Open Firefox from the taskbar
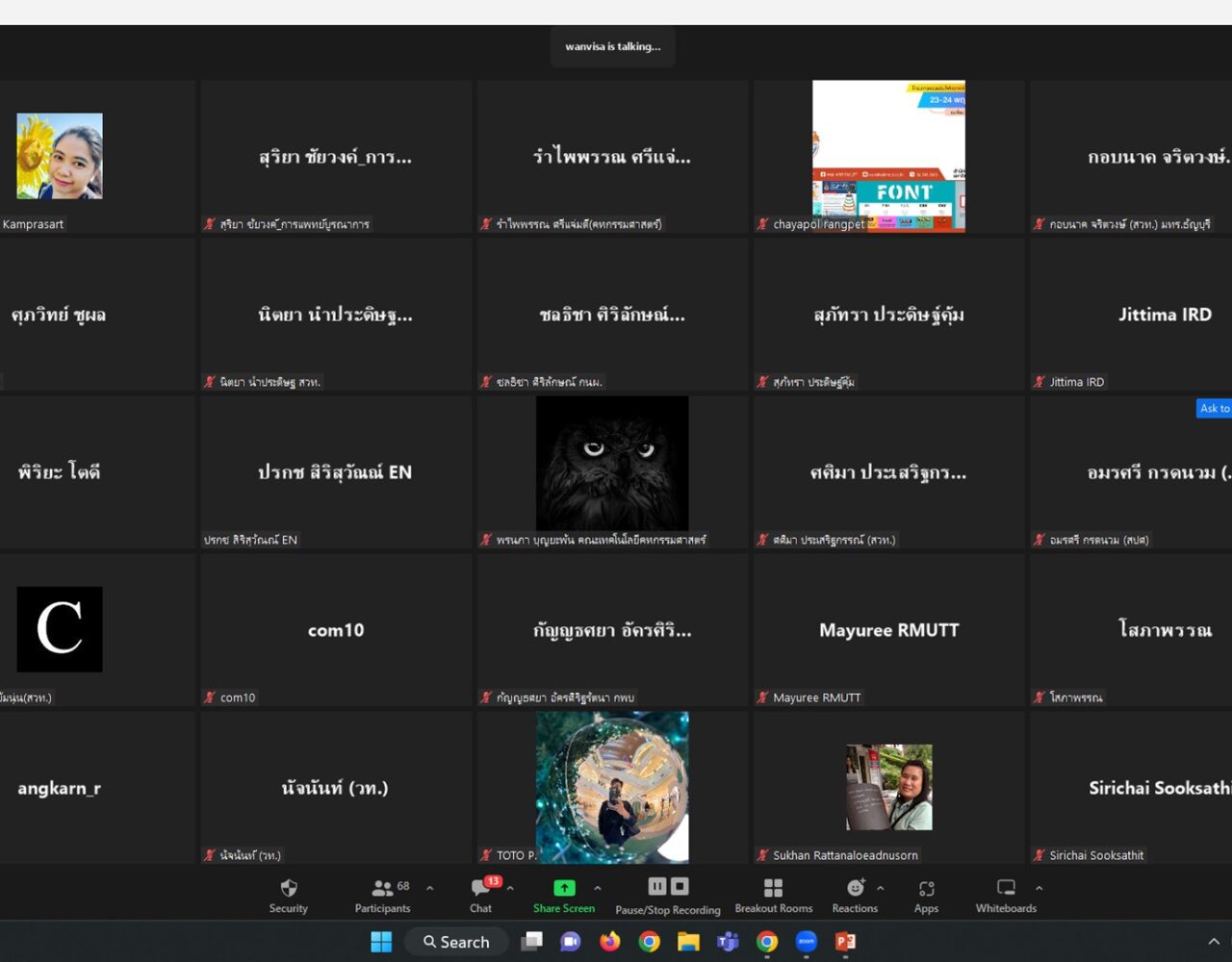The image size is (1232, 962). pos(610,942)
